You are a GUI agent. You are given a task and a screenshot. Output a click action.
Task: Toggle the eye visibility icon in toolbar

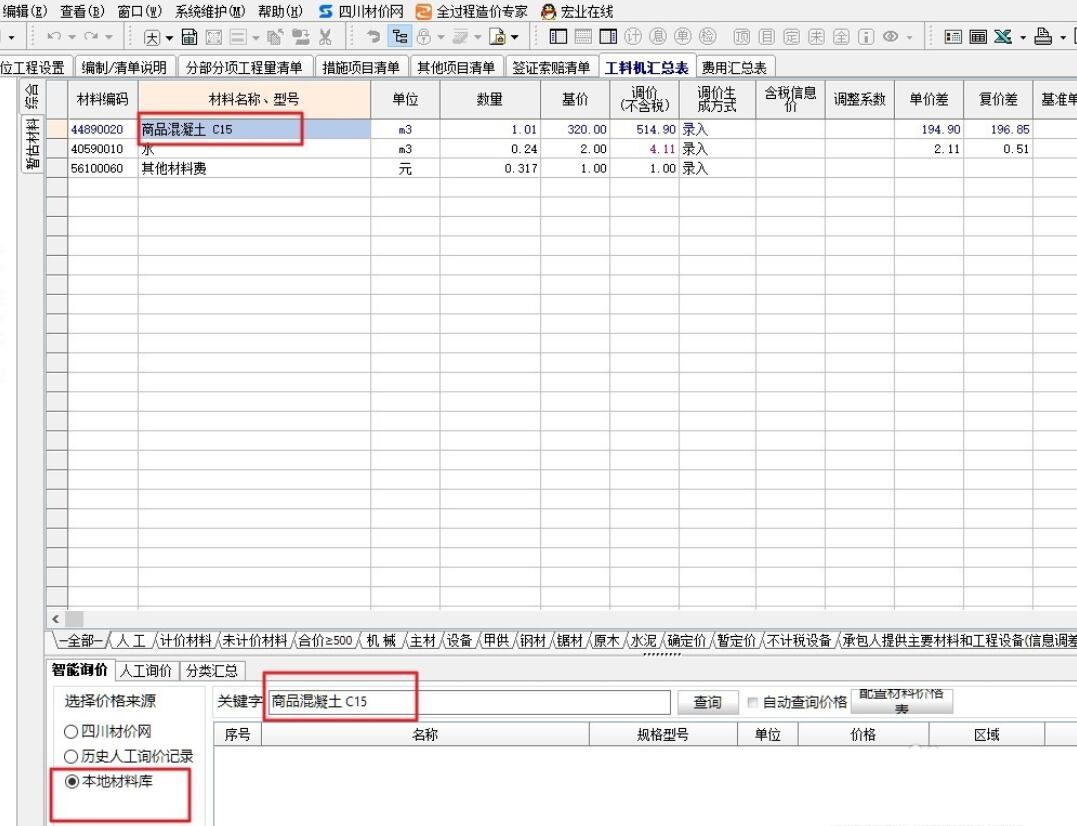coord(891,36)
